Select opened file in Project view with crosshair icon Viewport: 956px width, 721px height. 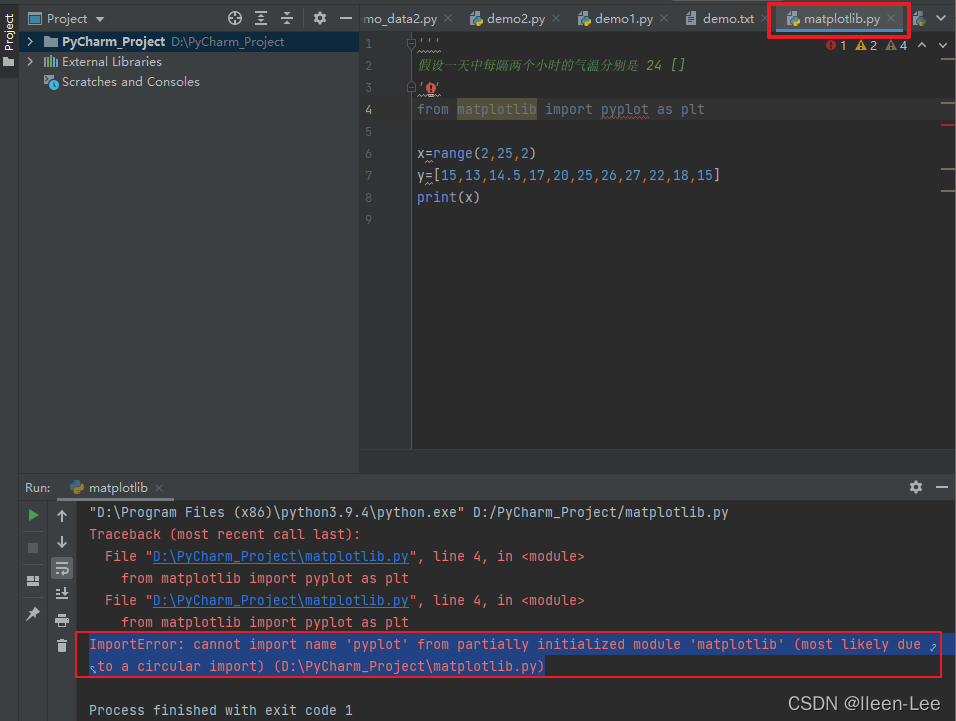234,17
